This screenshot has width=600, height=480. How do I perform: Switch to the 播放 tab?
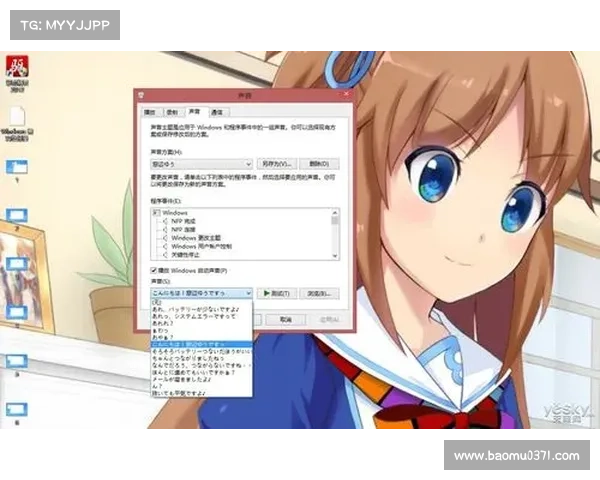coord(150,112)
